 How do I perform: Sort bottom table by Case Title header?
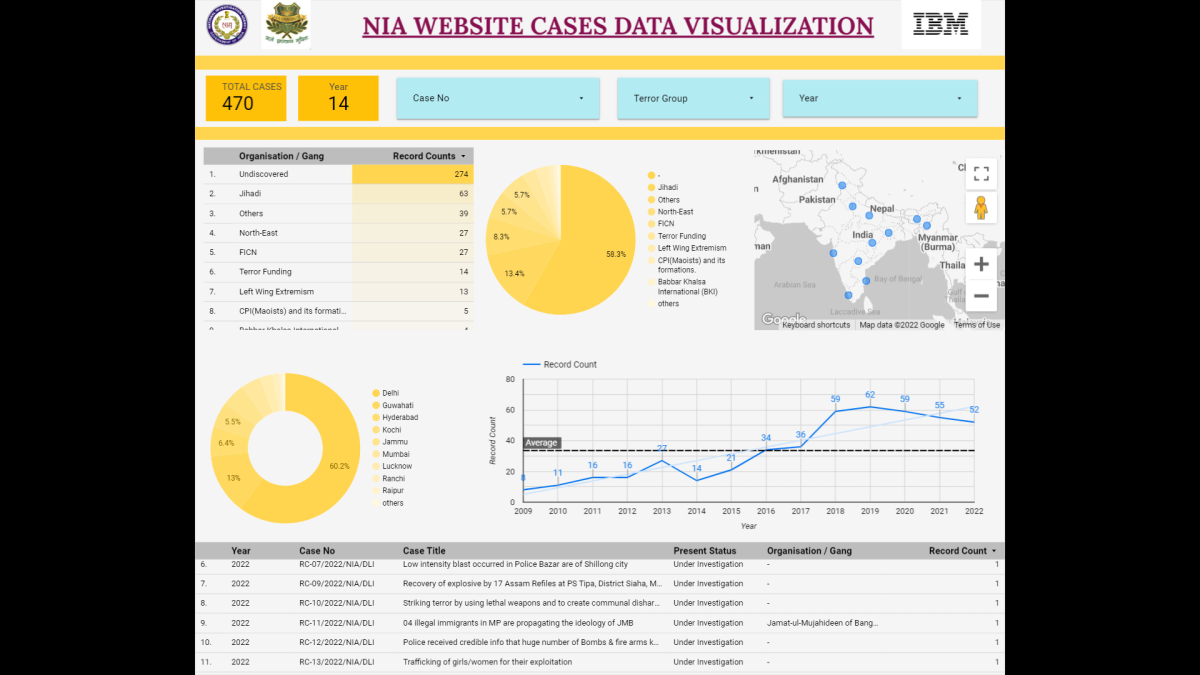(x=424, y=551)
